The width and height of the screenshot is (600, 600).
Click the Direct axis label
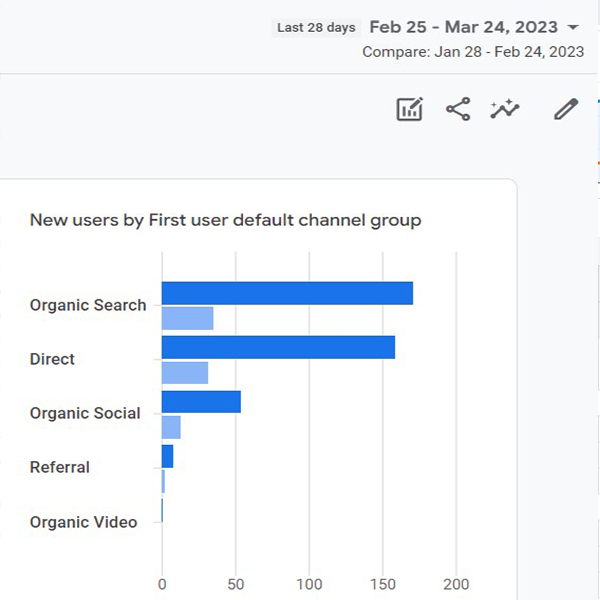52,359
